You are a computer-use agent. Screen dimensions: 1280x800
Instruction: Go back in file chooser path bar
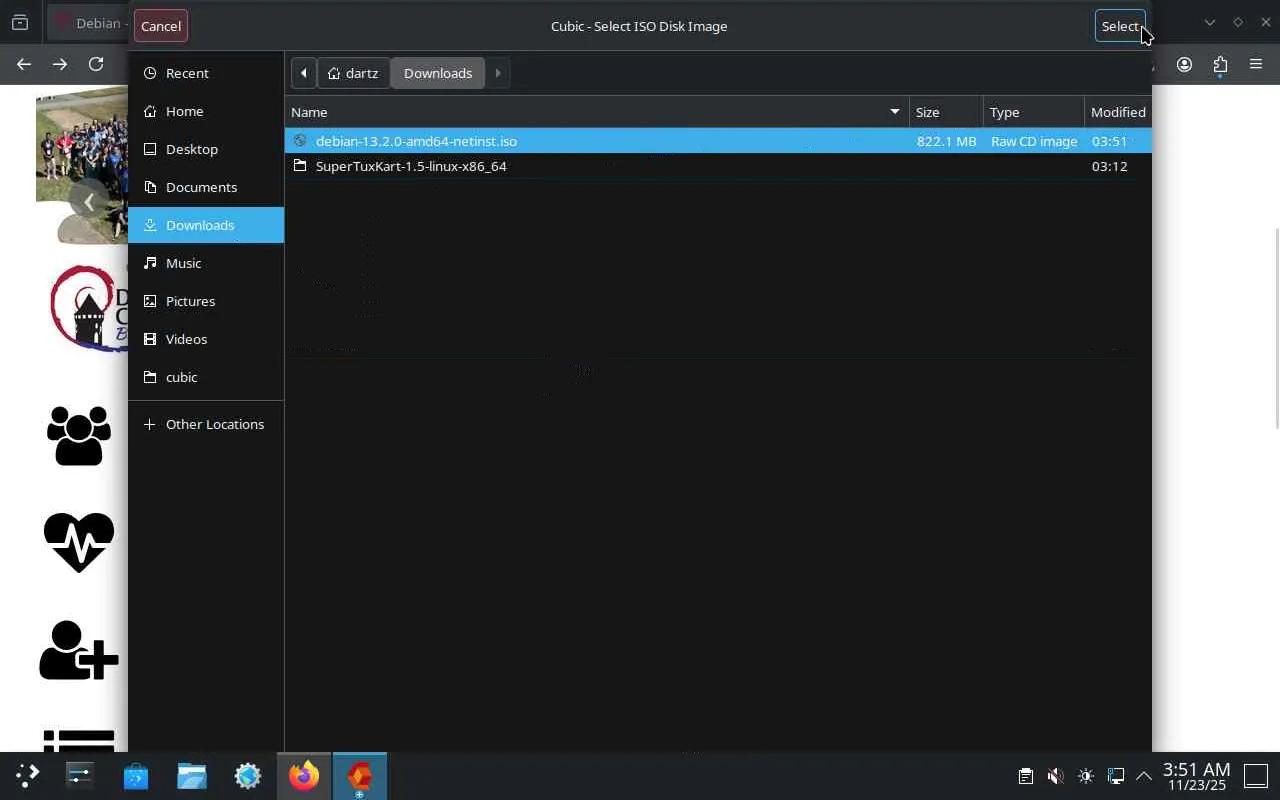tap(304, 73)
